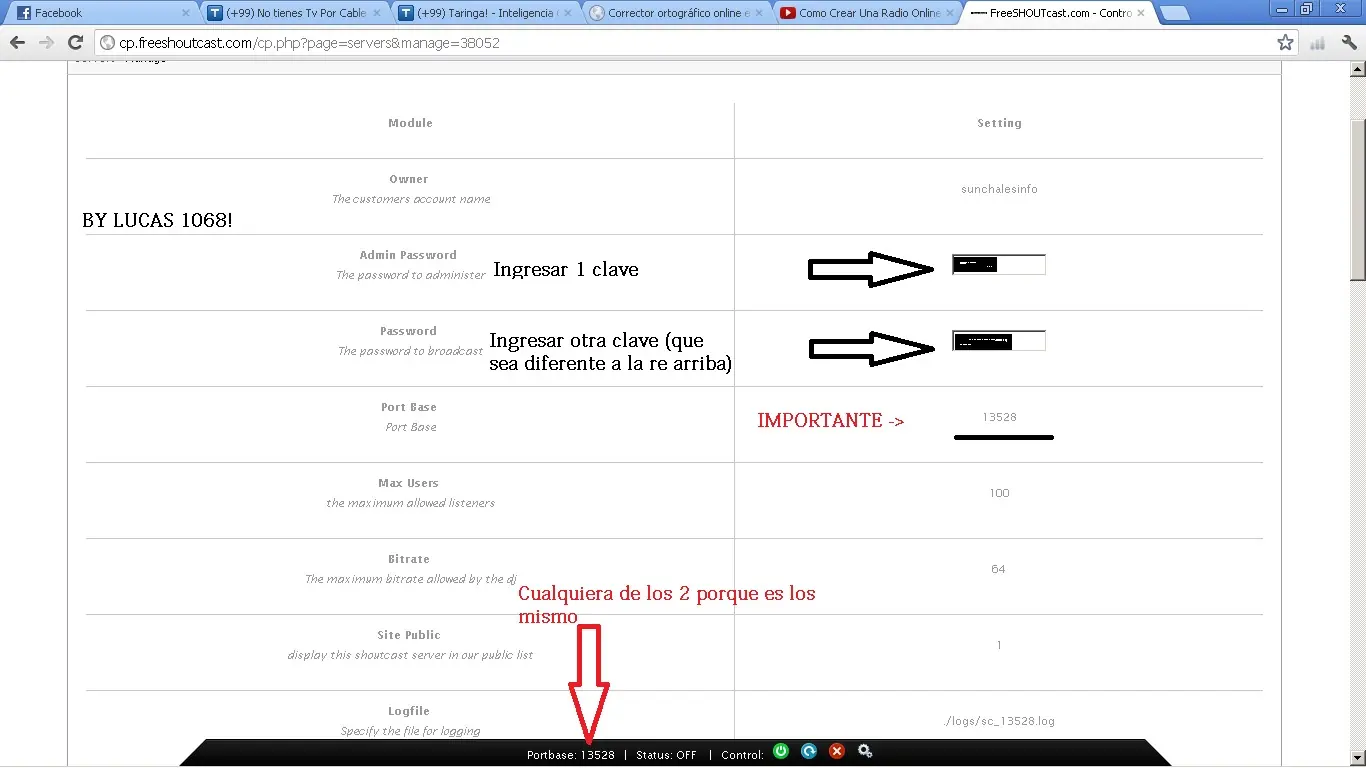
Task: Click the Owner row label
Action: pyautogui.click(x=409, y=179)
